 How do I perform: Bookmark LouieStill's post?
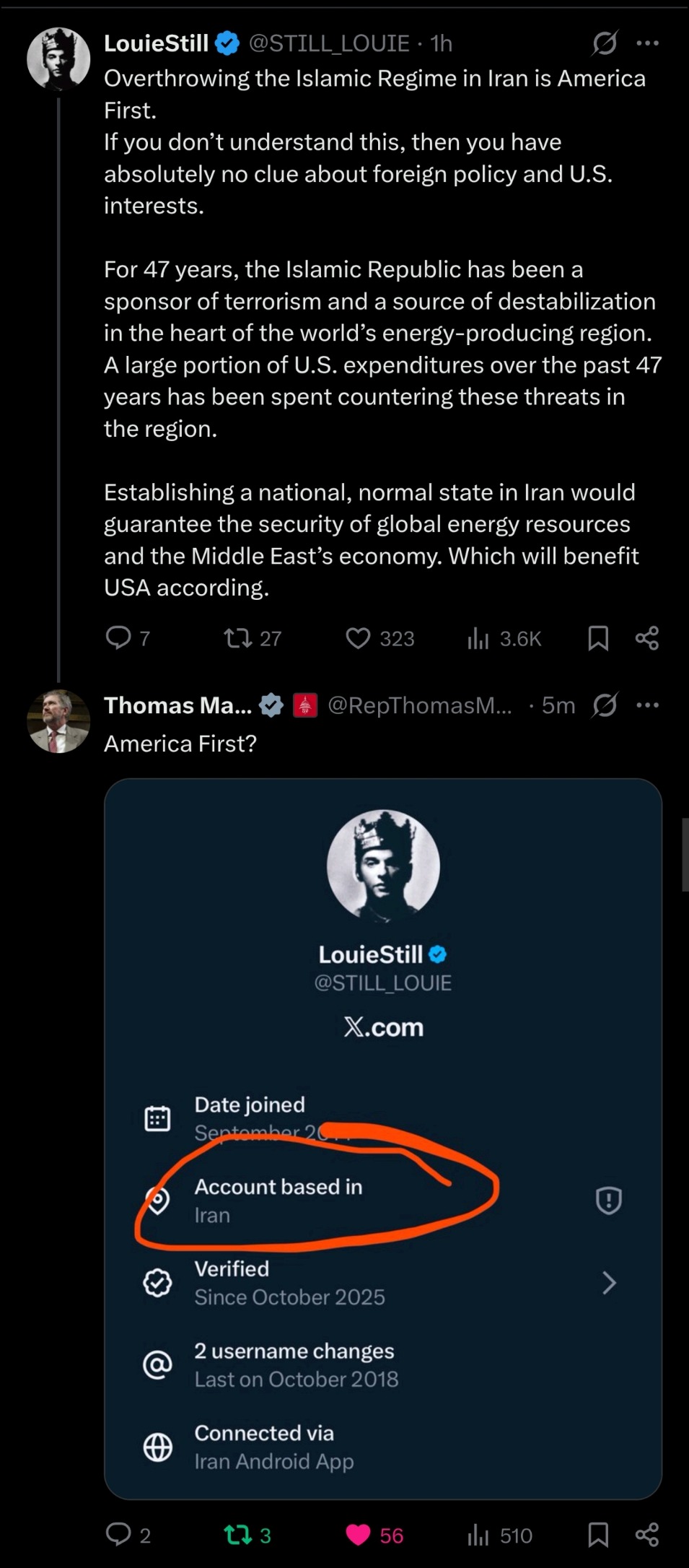[598, 638]
